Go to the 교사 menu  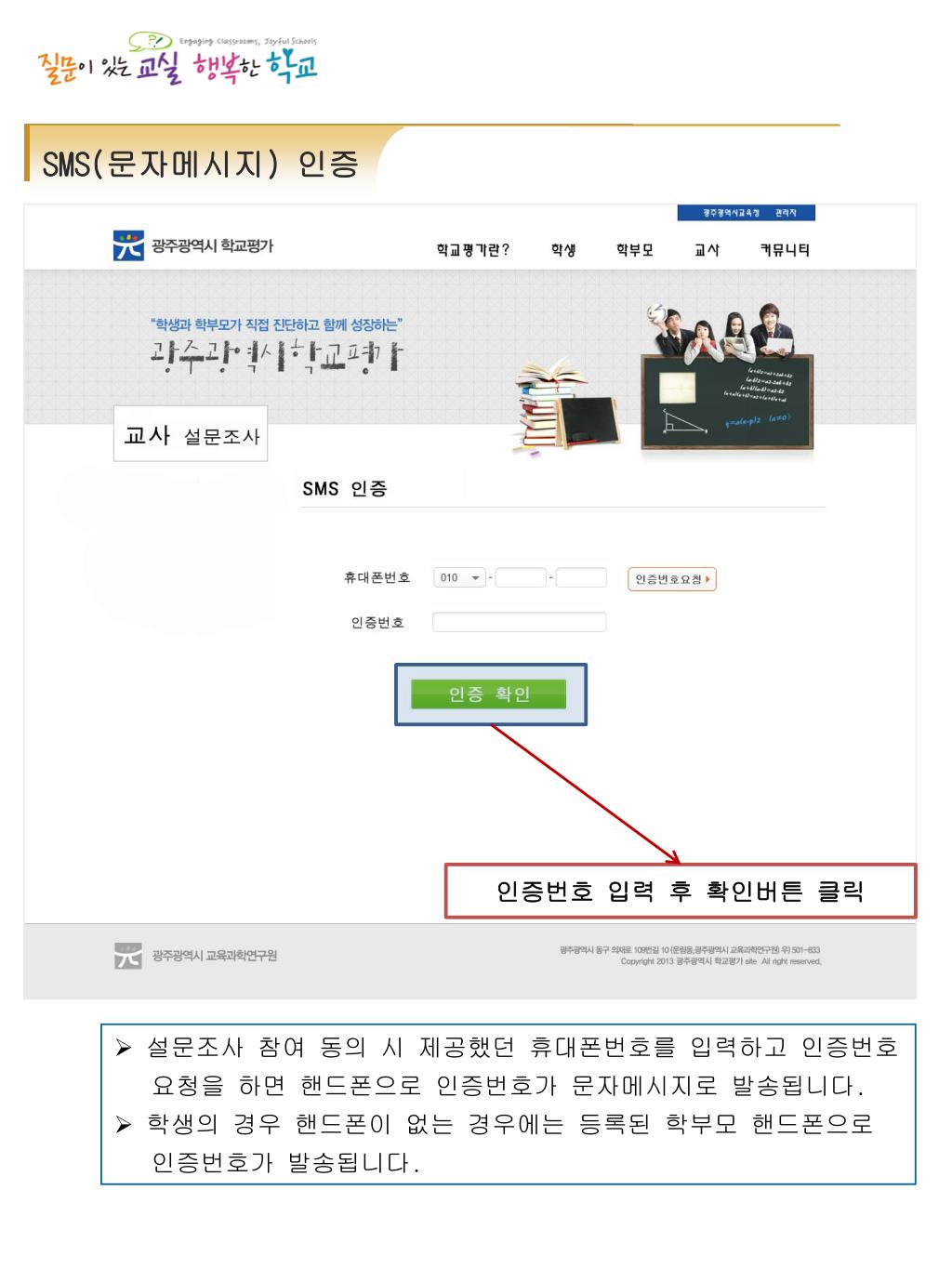pos(707,250)
